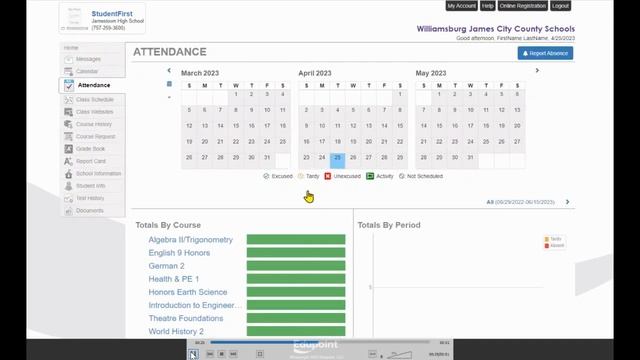Adjust the video player volume slider
This screenshot has height=360, width=640.
399,355
